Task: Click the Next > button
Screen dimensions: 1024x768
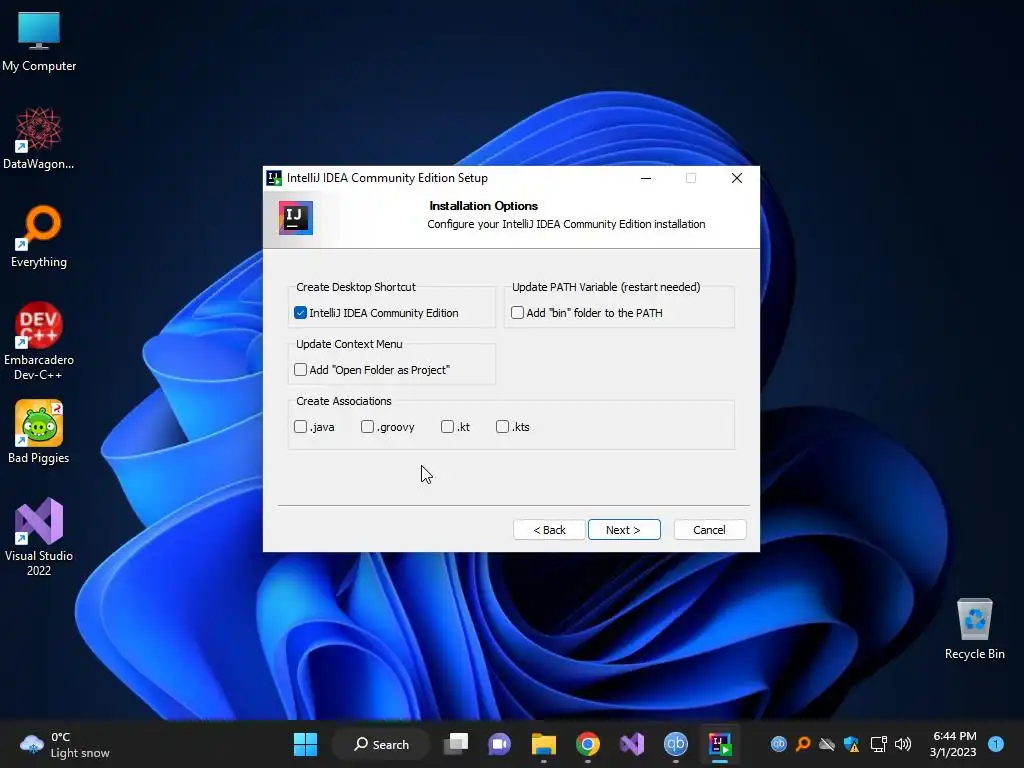Action: pos(624,530)
